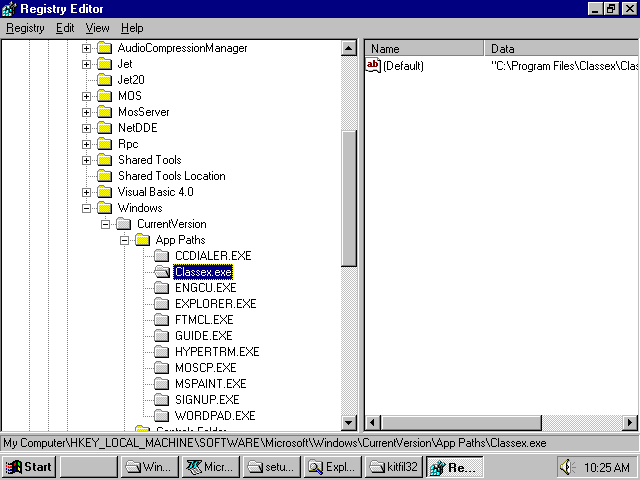Expand the AudioCompressionManager key

tap(86, 48)
